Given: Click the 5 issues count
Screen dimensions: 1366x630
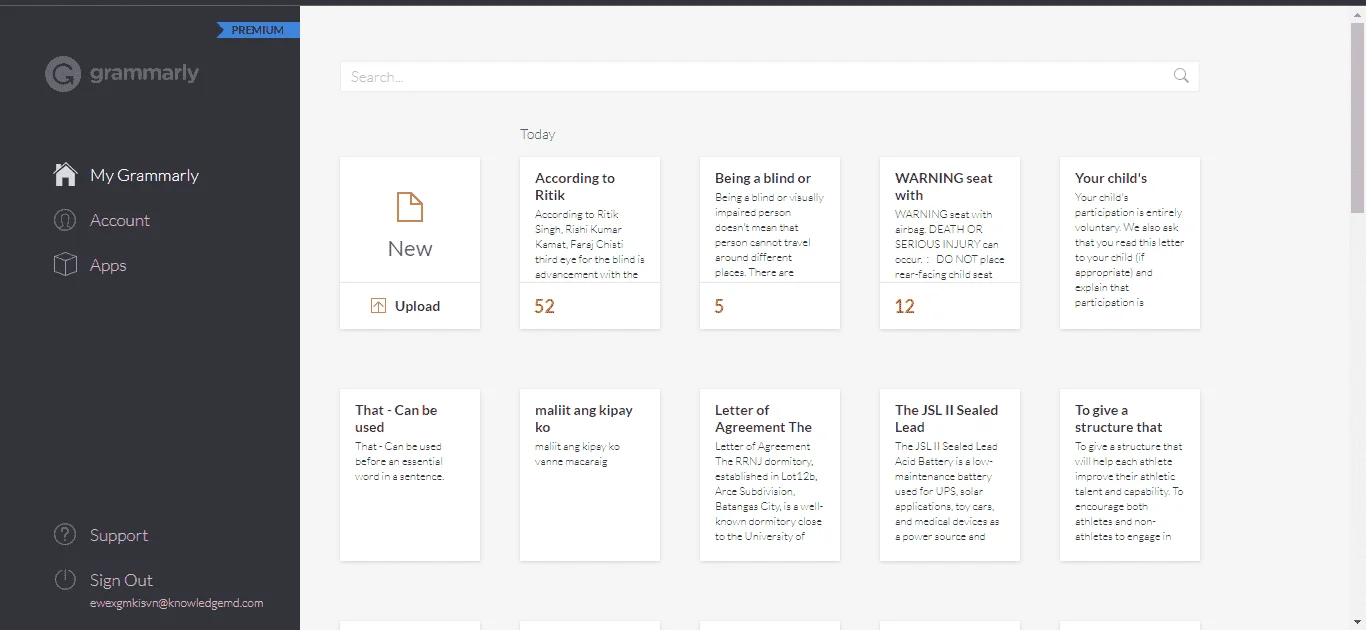Looking at the screenshot, I should pyautogui.click(x=719, y=306).
